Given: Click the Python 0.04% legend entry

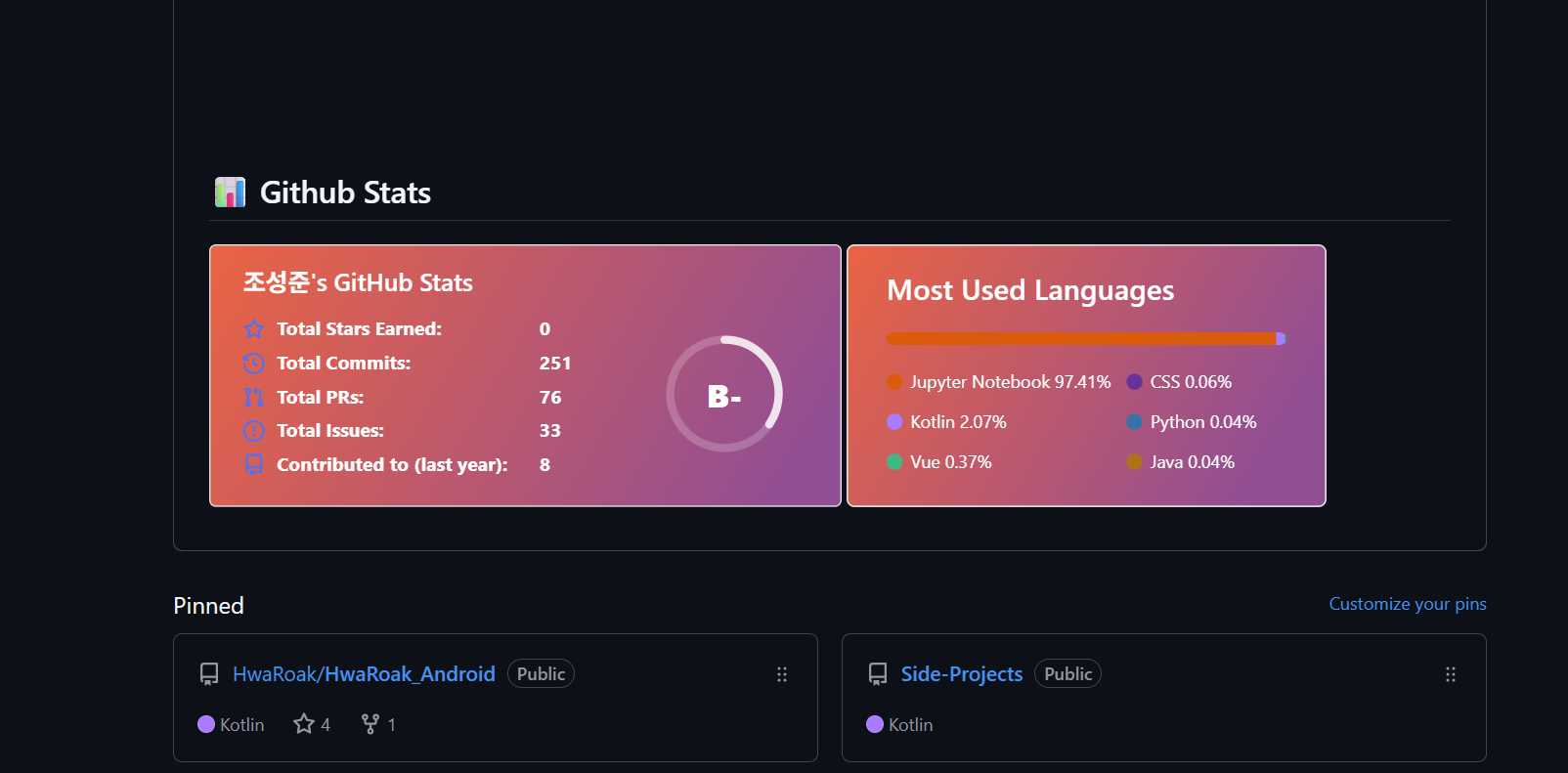Looking at the screenshot, I should (x=1192, y=422).
